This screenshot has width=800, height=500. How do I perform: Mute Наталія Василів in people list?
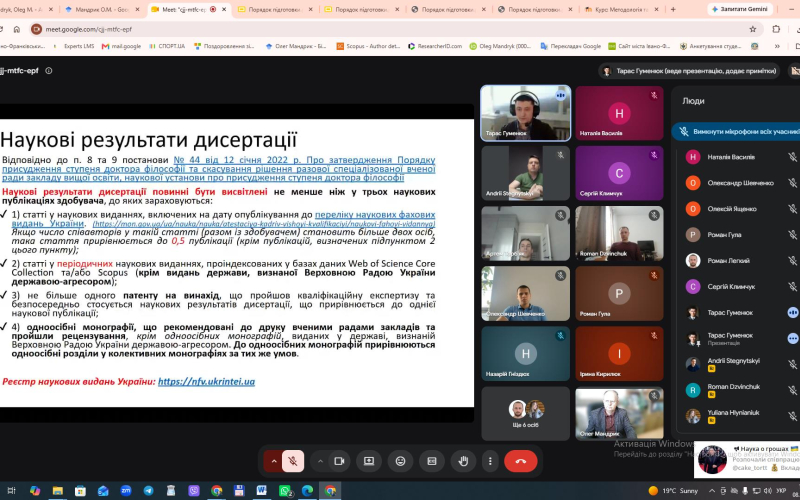coord(792,157)
